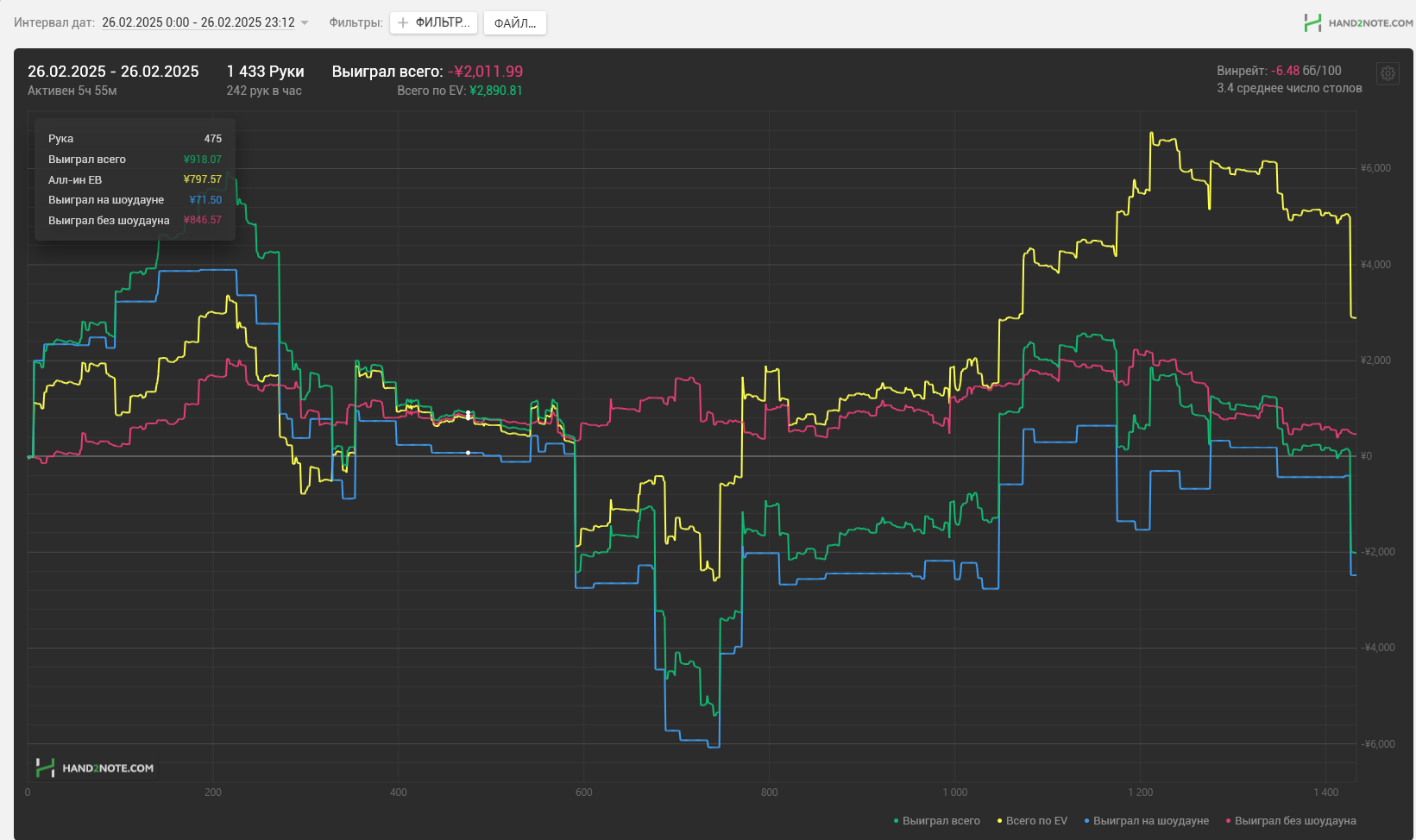Click the ФИЛЬТР... add filter button
Screen dimensions: 1416x840
pyautogui.click(x=433, y=22)
